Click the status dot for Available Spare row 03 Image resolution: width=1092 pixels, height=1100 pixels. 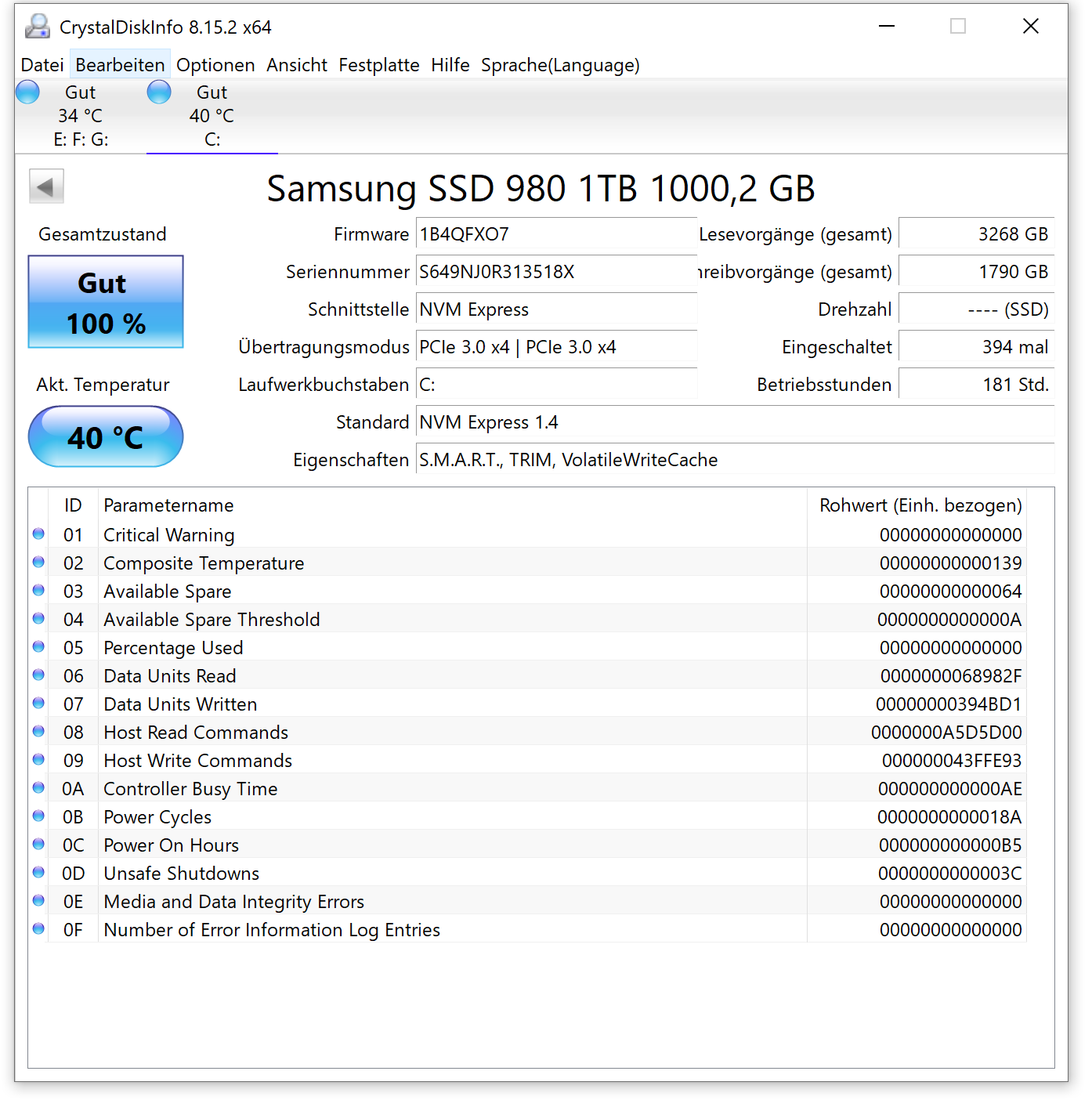38,590
